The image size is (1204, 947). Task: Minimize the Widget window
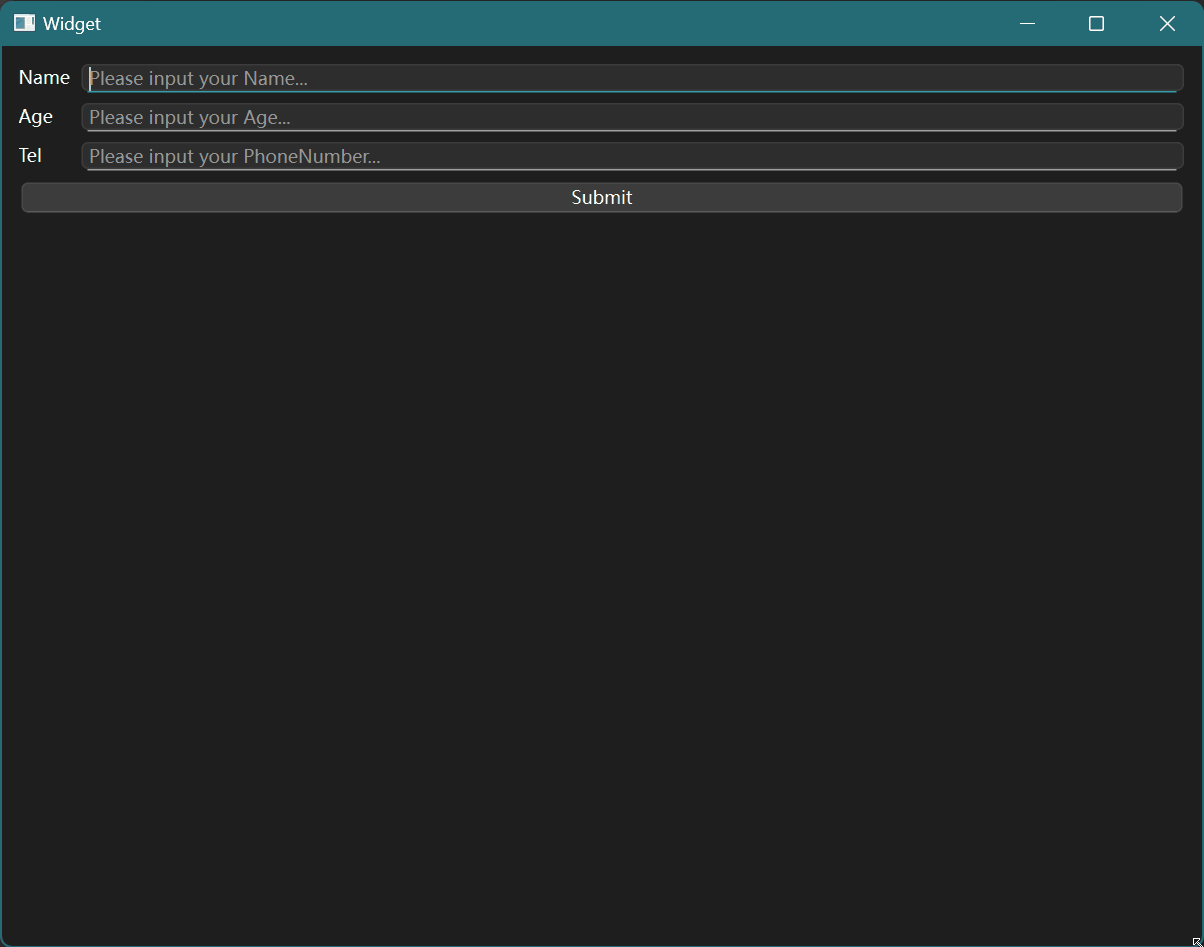click(x=1027, y=23)
